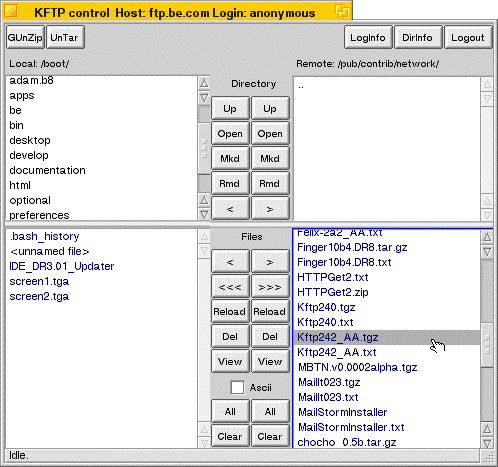This screenshot has height=467, width=498.
Task: Click the zoom icon in yellow title tab
Action: [x=342, y=12]
